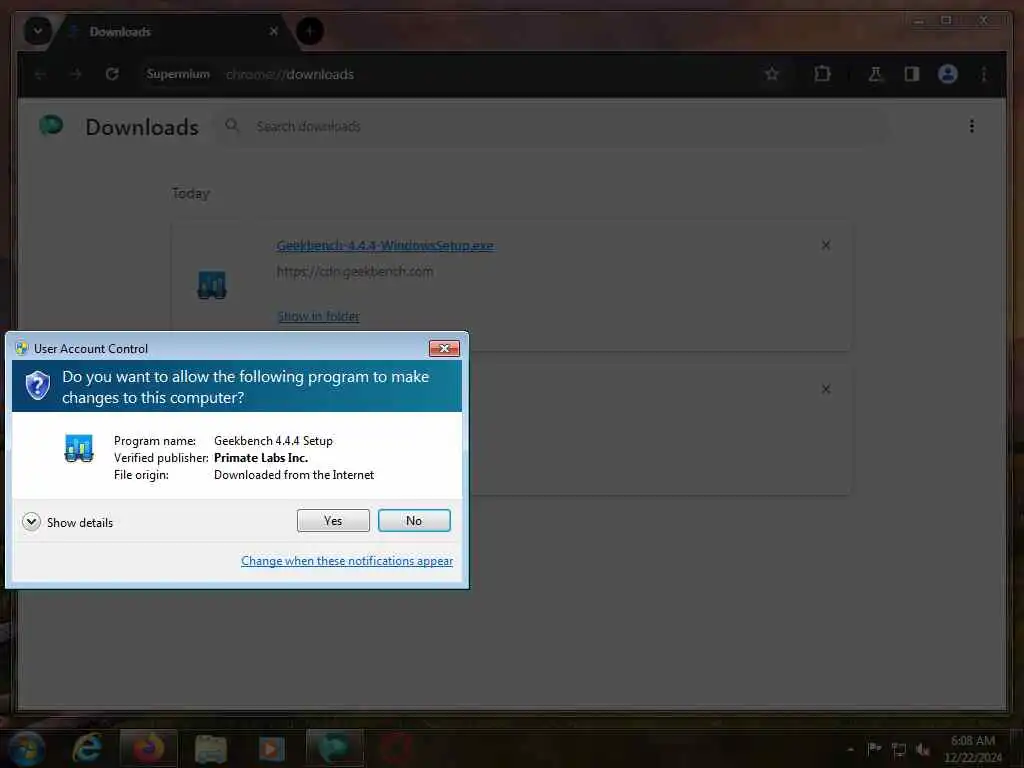Open the Windows Start menu orb
This screenshot has width=1024, height=768.
[26, 748]
